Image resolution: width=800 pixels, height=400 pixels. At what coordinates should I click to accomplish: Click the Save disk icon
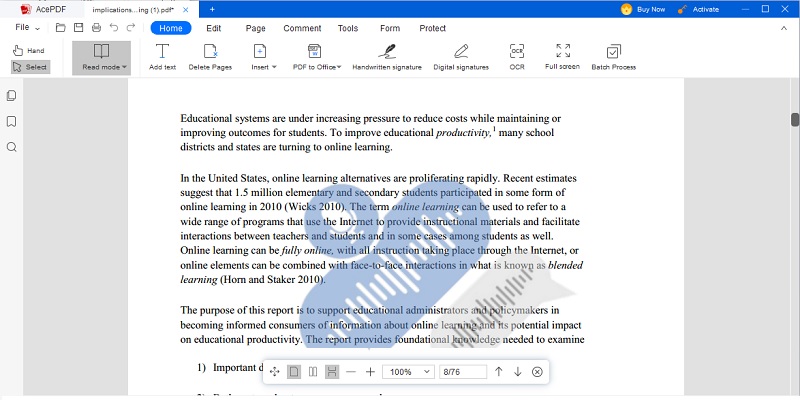pos(79,28)
